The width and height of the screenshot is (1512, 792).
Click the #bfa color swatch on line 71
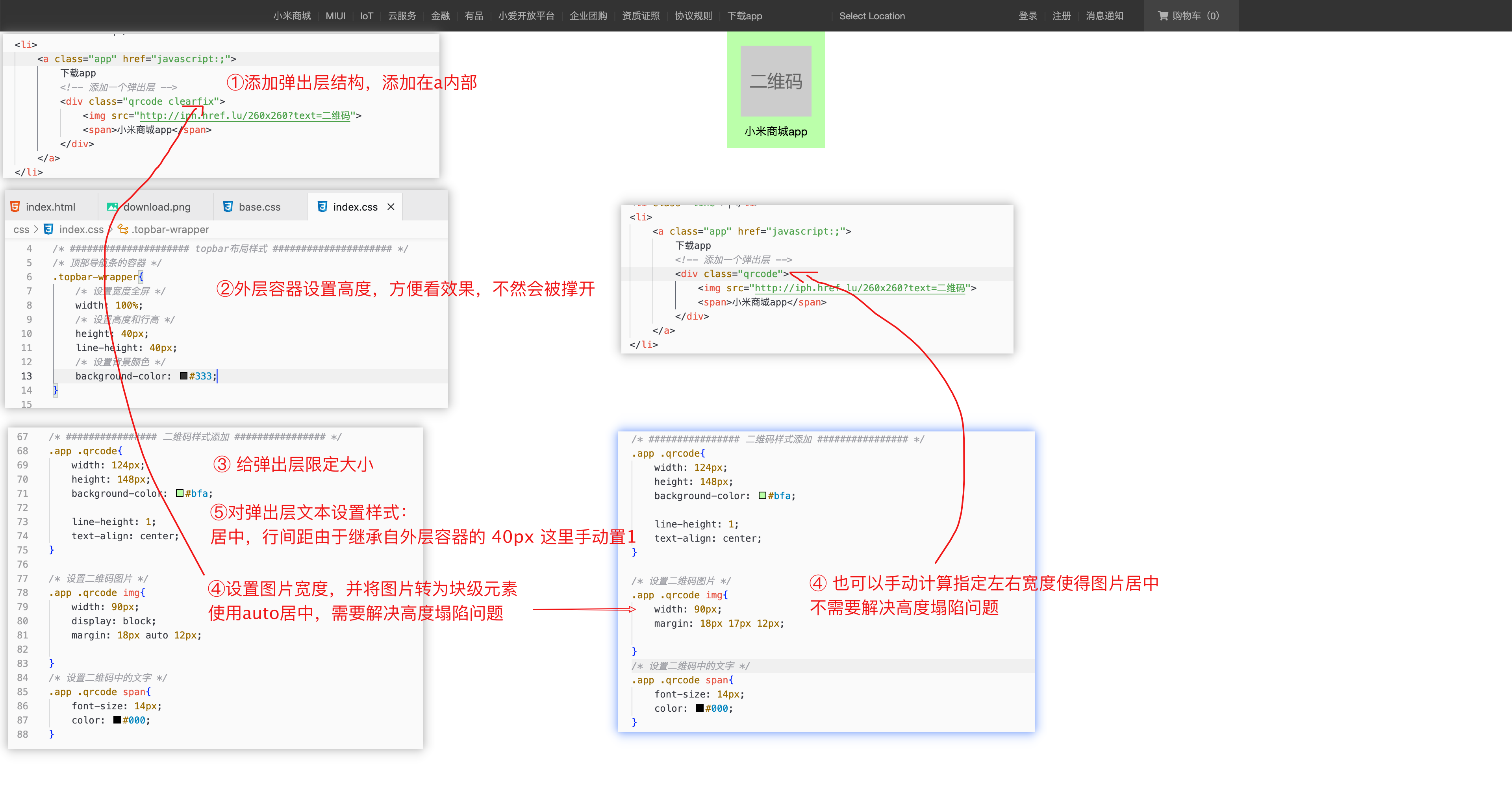[180, 493]
